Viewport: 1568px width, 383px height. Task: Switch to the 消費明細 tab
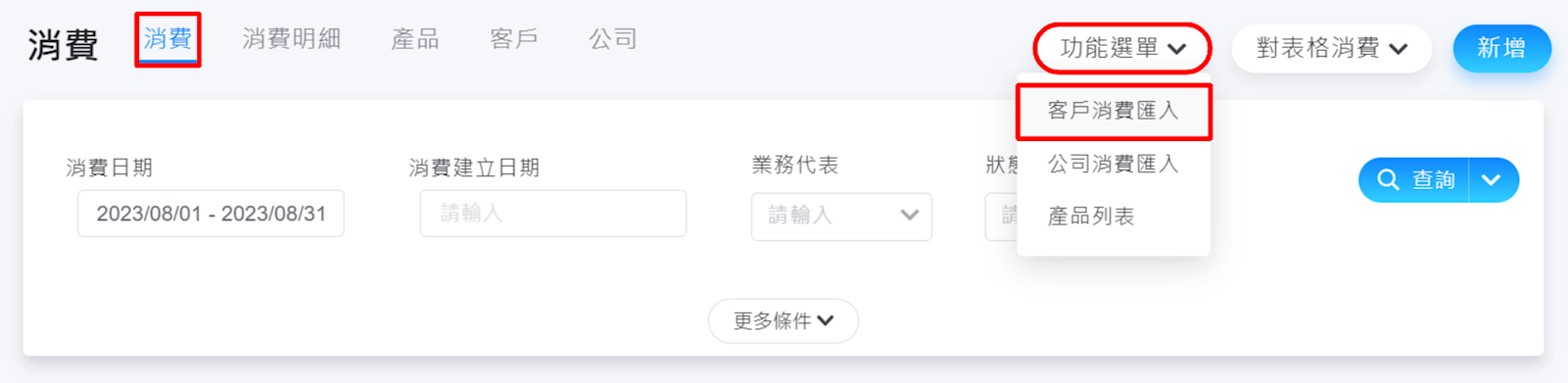tap(292, 39)
